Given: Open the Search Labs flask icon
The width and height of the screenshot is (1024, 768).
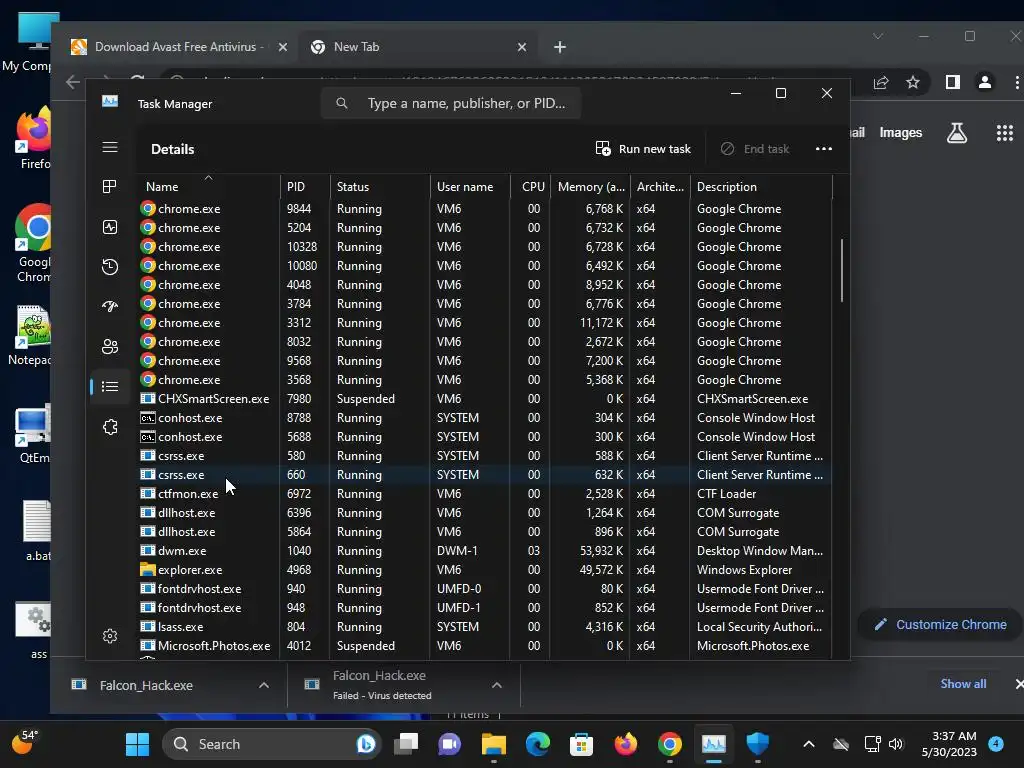Looking at the screenshot, I should coord(957,133).
